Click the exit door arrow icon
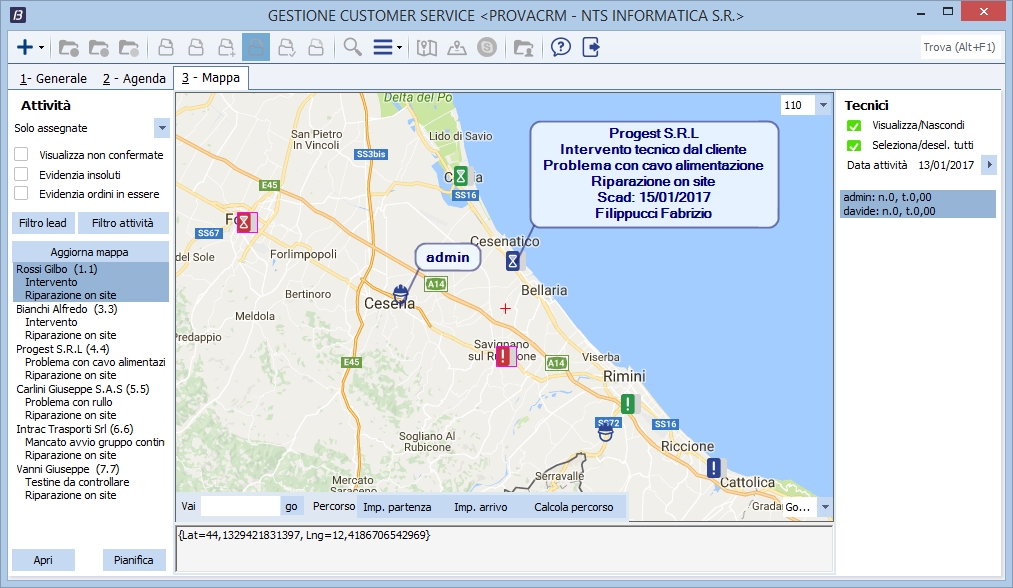The width and height of the screenshot is (1013, 588). pos(591,47)
